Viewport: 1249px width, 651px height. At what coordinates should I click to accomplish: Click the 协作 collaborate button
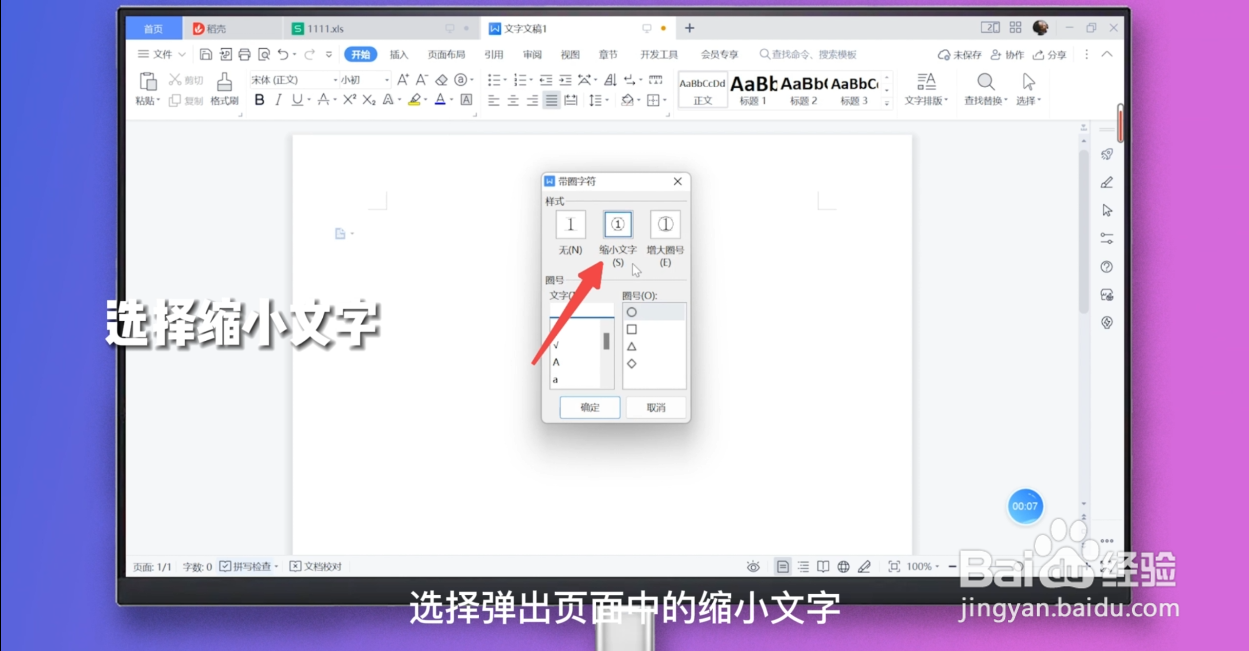pyautogui.click(x=1008, y=54)
